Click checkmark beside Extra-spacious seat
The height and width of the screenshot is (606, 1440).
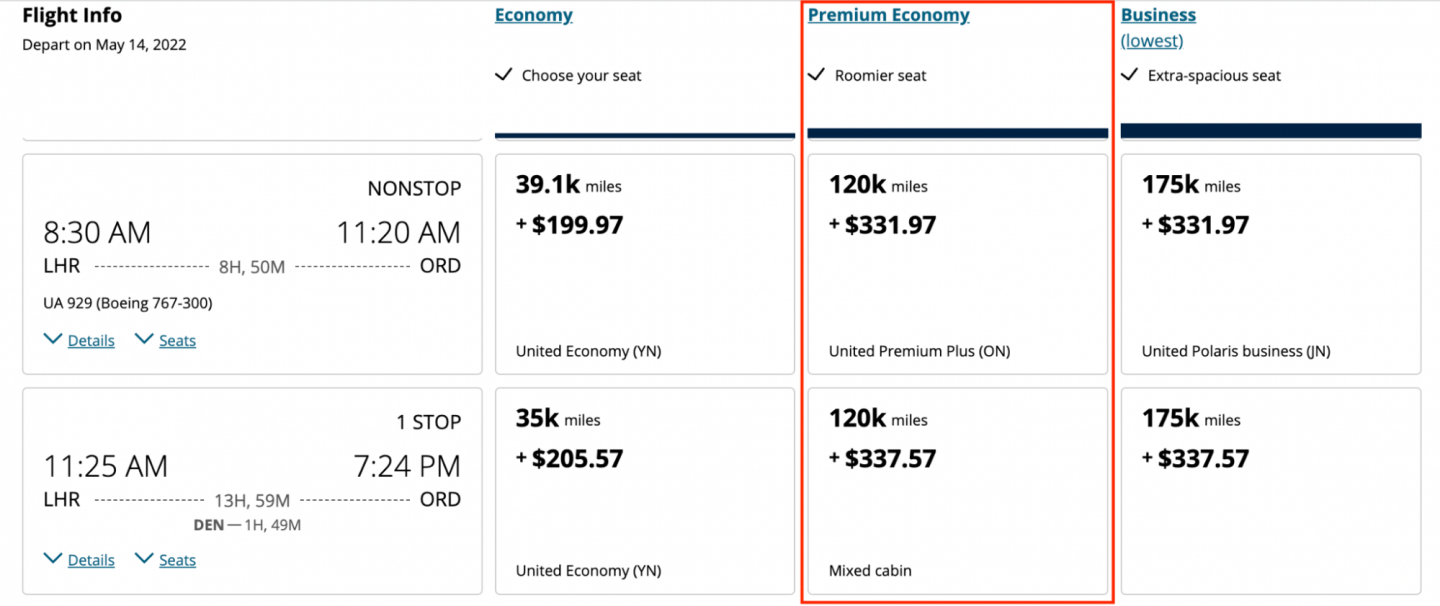click(1130, 75)
